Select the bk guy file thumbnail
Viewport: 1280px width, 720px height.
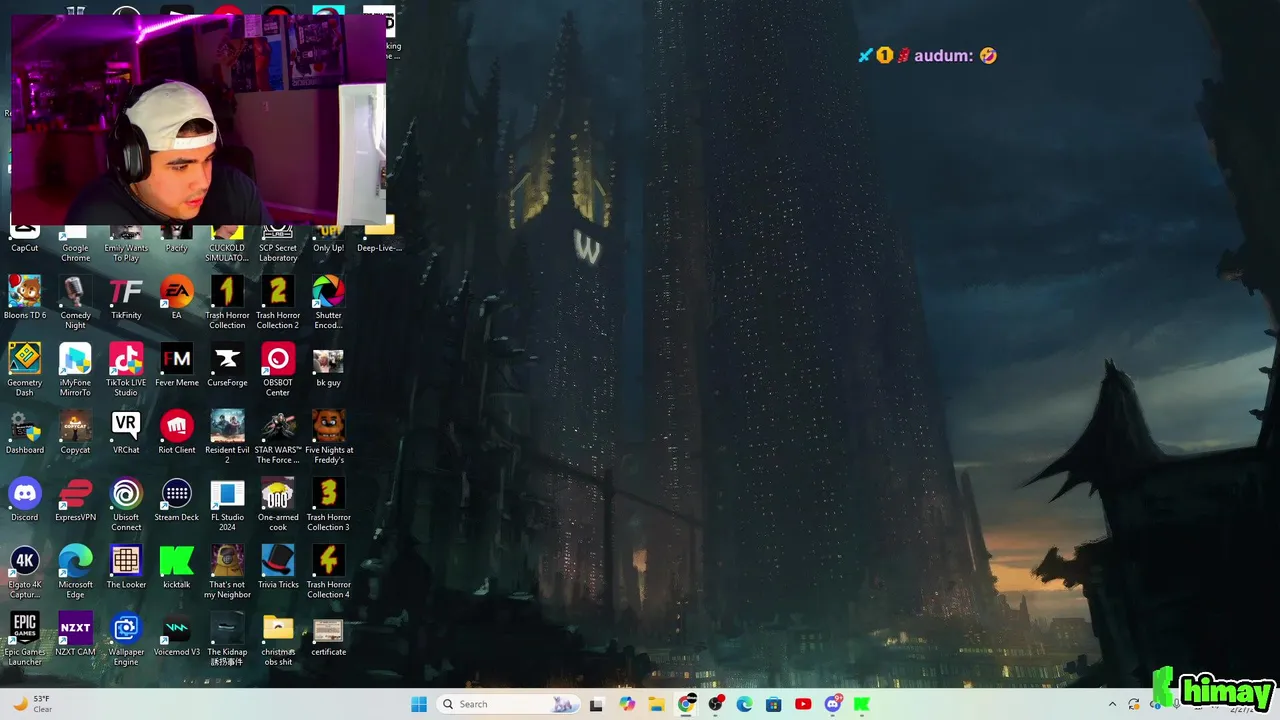coord(328,361)
